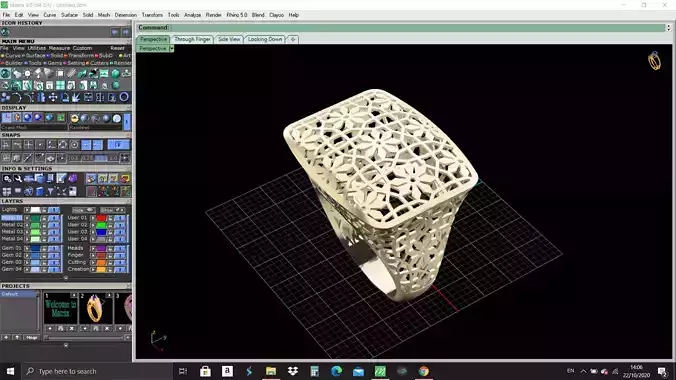676x380 pixels.
Task: Open the Surface menu in top menu bar
Action: [69, 15]
